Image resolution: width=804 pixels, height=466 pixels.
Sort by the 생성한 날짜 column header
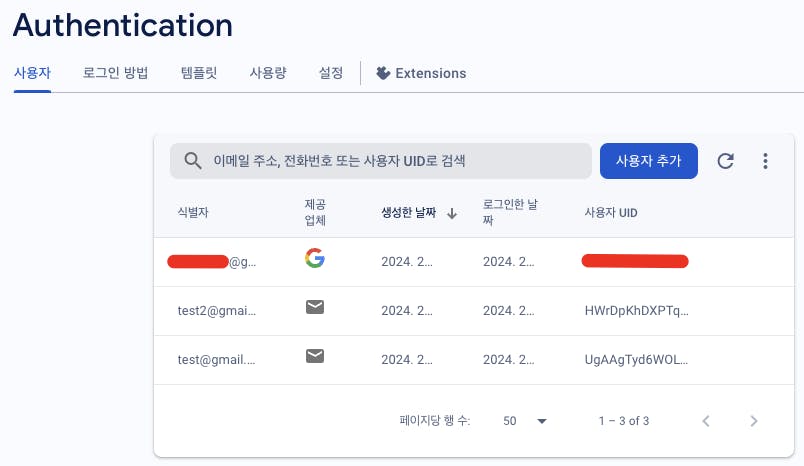[x=408, y=213]
